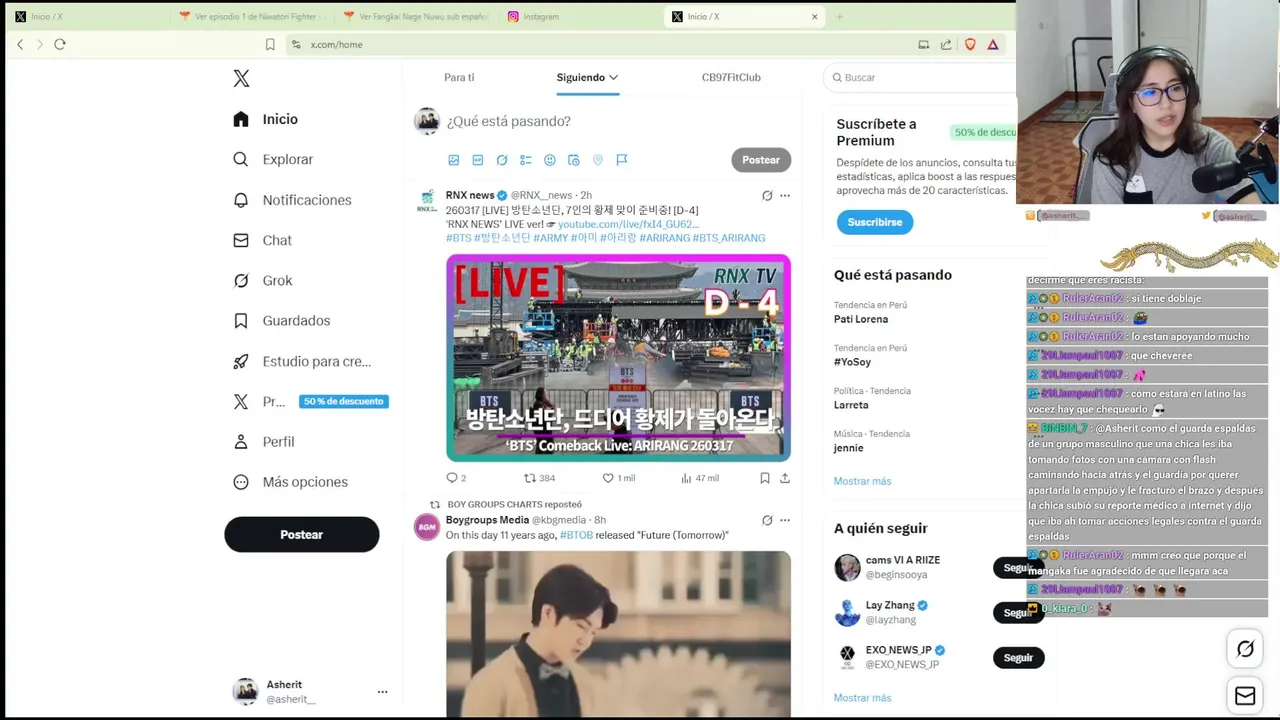
Task: Open the floating messages envelope button
Action: [x=1245, y=696]
